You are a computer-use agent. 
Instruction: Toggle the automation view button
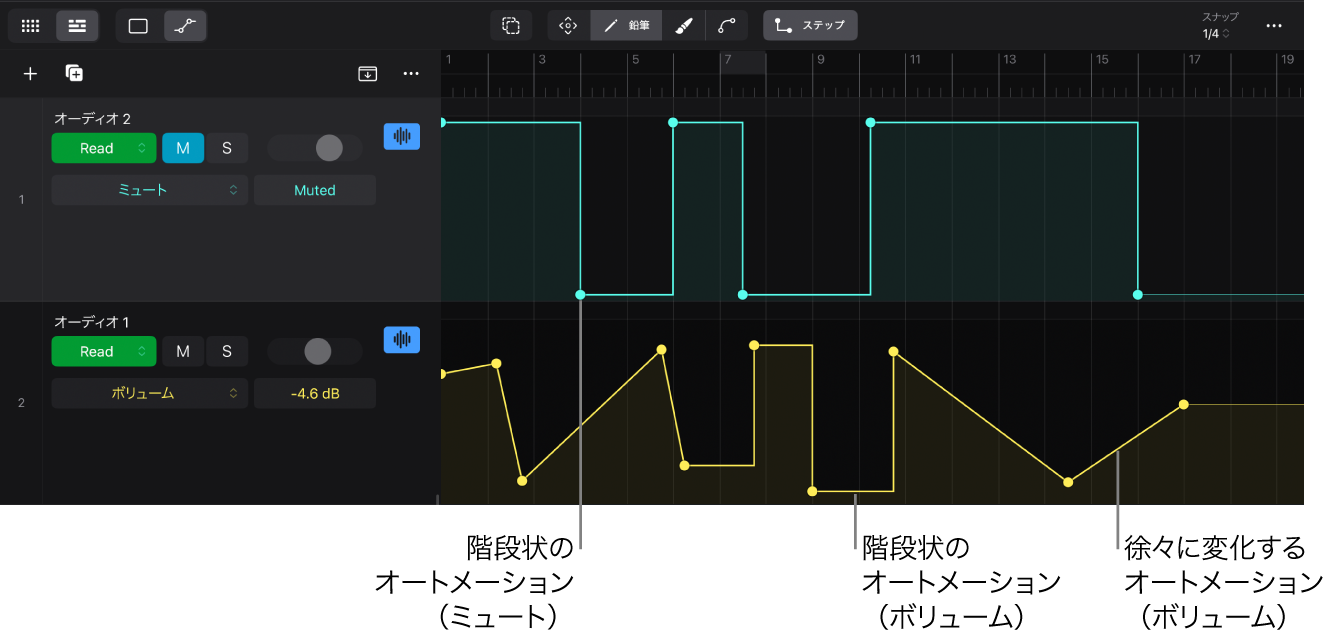pos(185,26)
